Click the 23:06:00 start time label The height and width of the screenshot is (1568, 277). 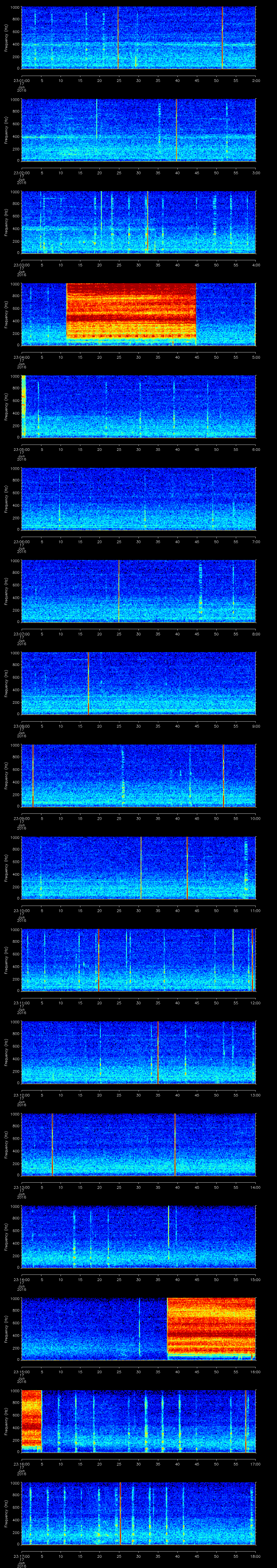coord(21,542)
